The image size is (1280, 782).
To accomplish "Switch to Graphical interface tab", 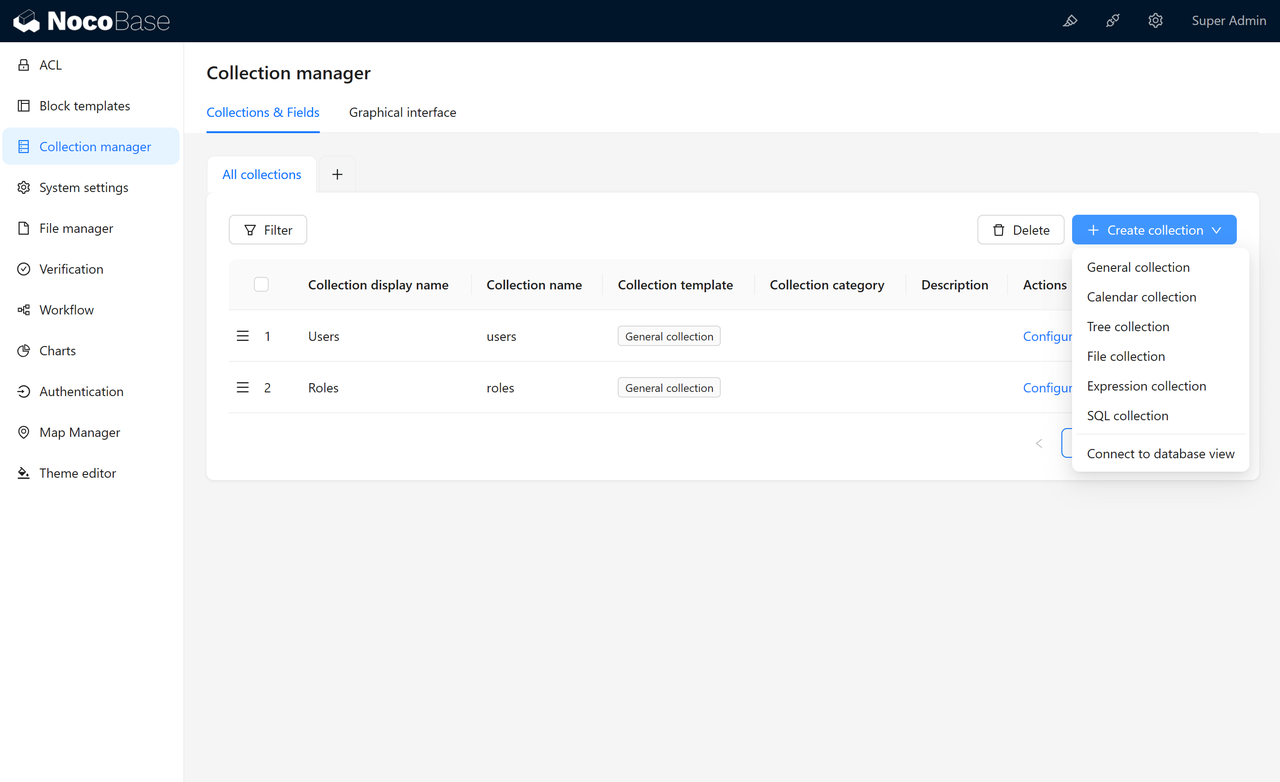I will 402,113.
